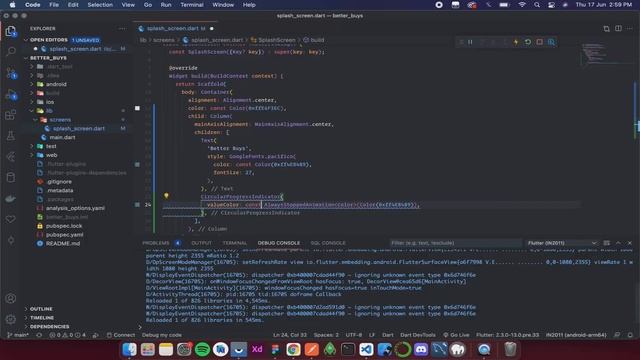Expand the DEPENDENCIES section

pos(49,327)
